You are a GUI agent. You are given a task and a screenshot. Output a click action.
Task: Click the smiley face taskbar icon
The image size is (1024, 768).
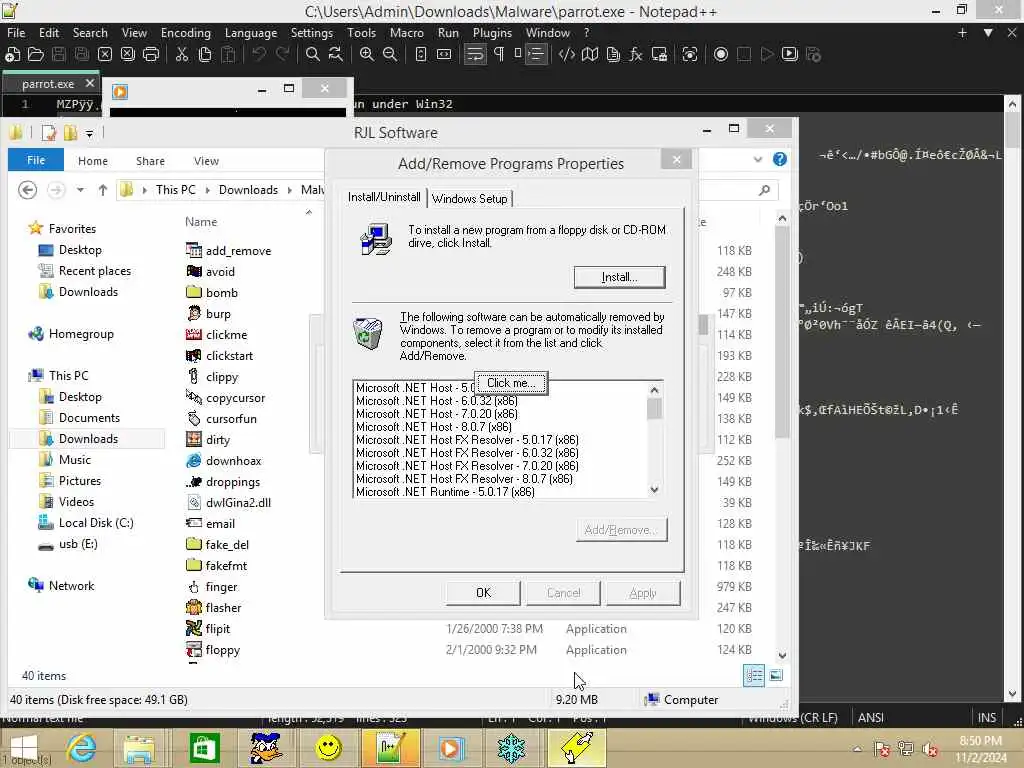click(x=328, y=748)
